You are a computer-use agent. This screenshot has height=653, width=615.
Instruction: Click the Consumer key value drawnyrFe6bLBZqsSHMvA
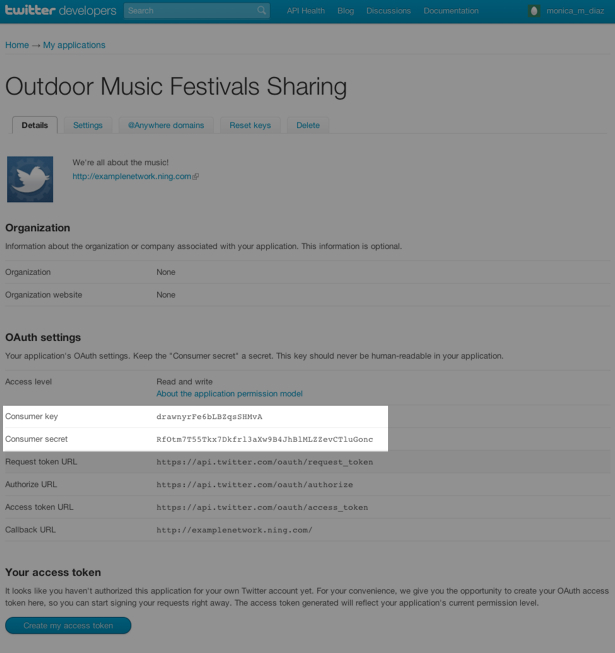click(x=209, y=416)
